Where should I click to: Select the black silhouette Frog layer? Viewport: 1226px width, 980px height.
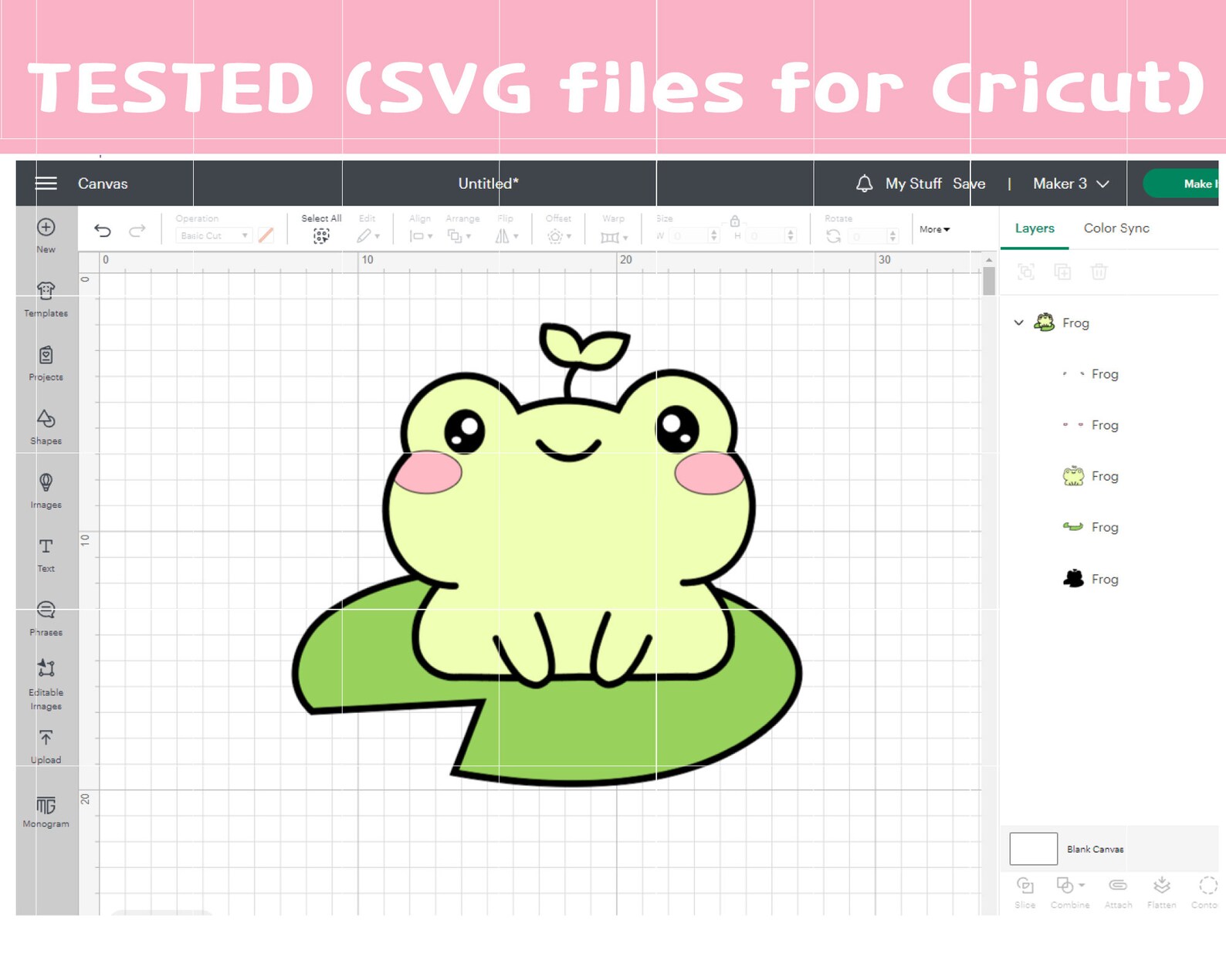(x=1090, y=579)
